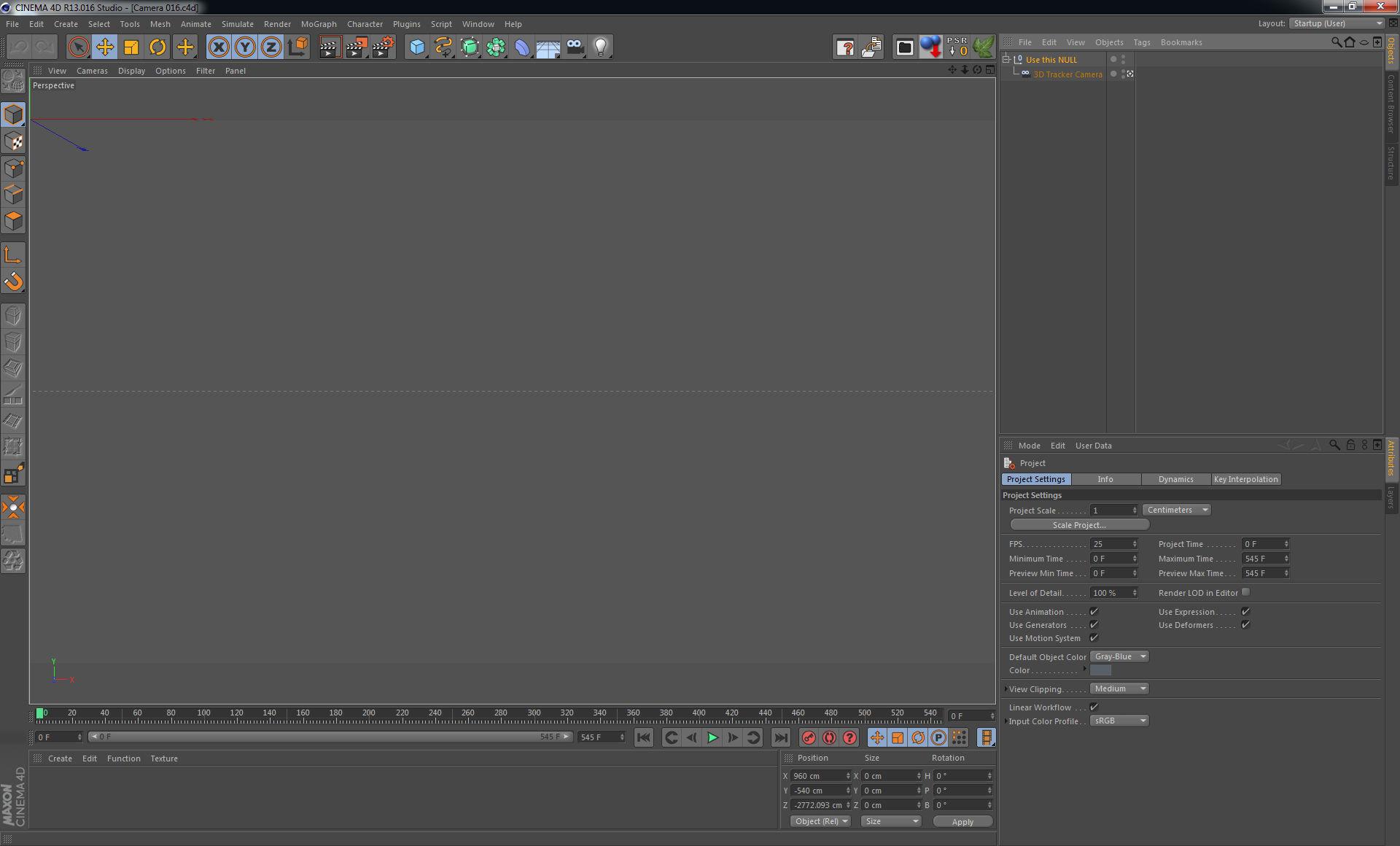The height and width of the screenshot is (846, 1400).
Task: Select the Move tool in the toolbar
Action: point(105,46)
